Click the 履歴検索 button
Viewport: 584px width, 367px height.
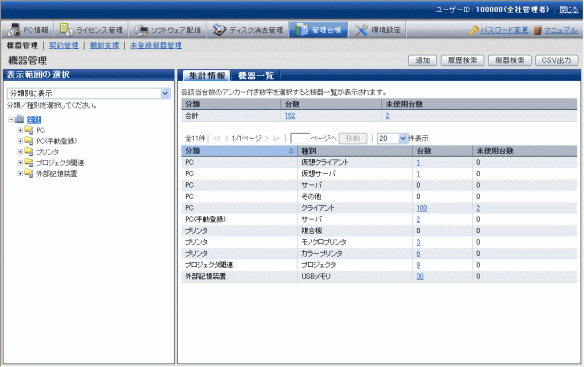[x=462, y=60]
